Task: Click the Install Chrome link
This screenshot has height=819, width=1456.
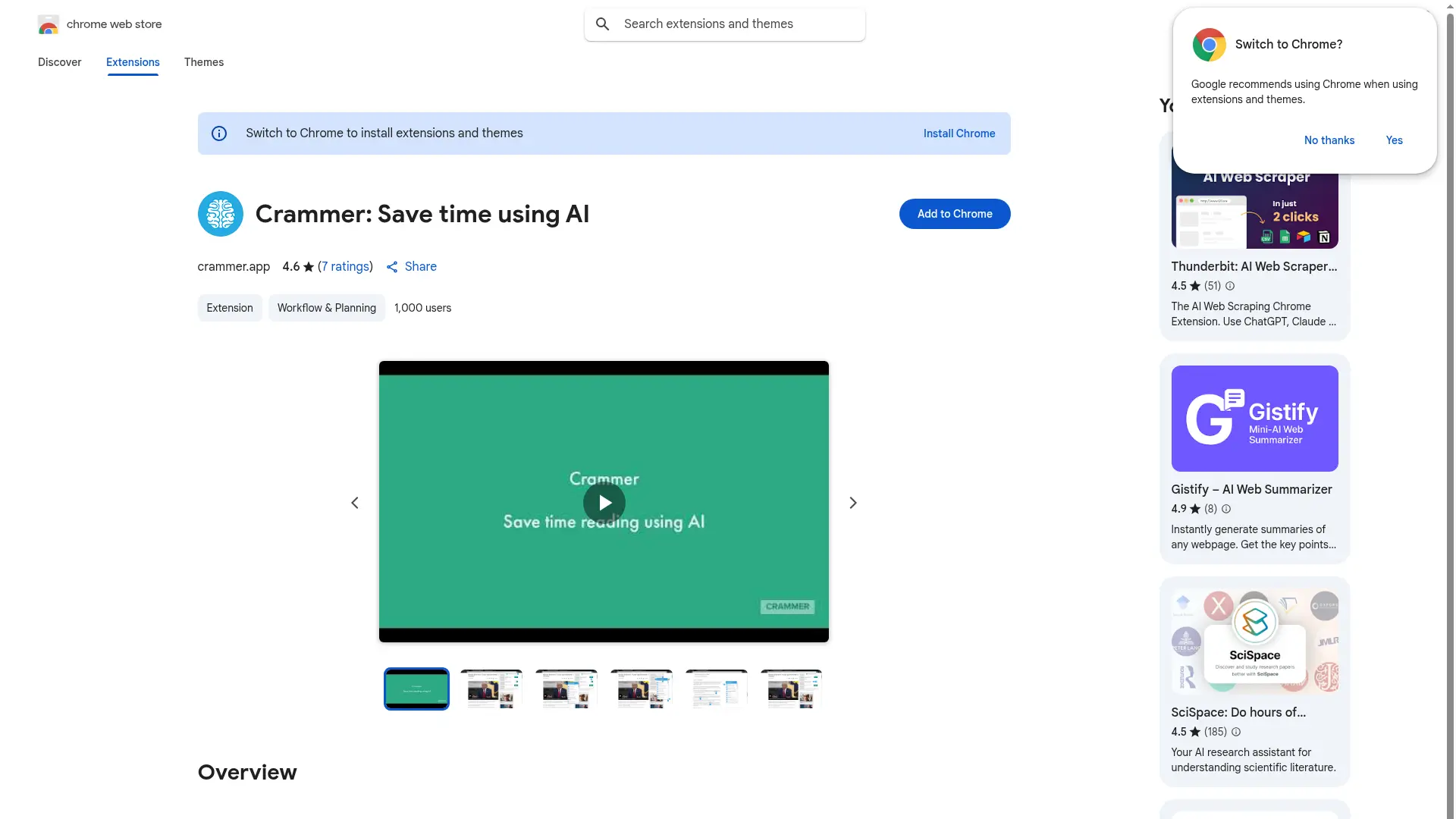Action: coord(959,133)
